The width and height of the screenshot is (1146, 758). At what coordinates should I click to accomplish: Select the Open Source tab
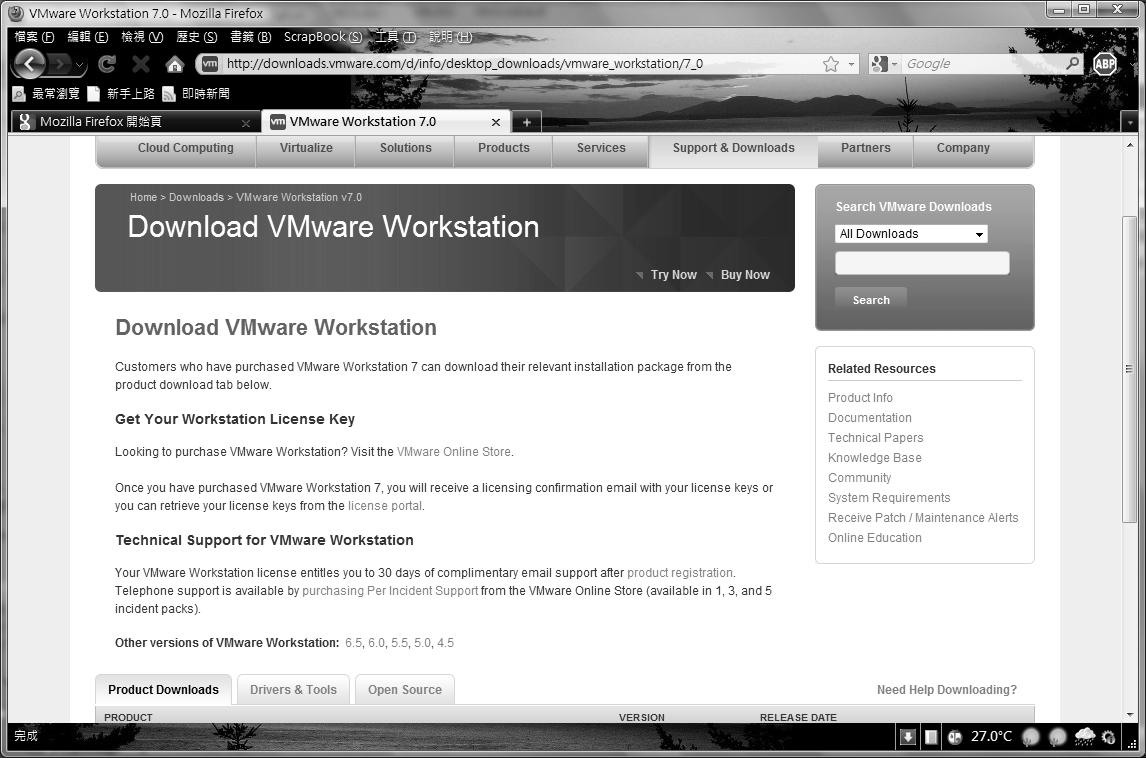pos(405,689)
